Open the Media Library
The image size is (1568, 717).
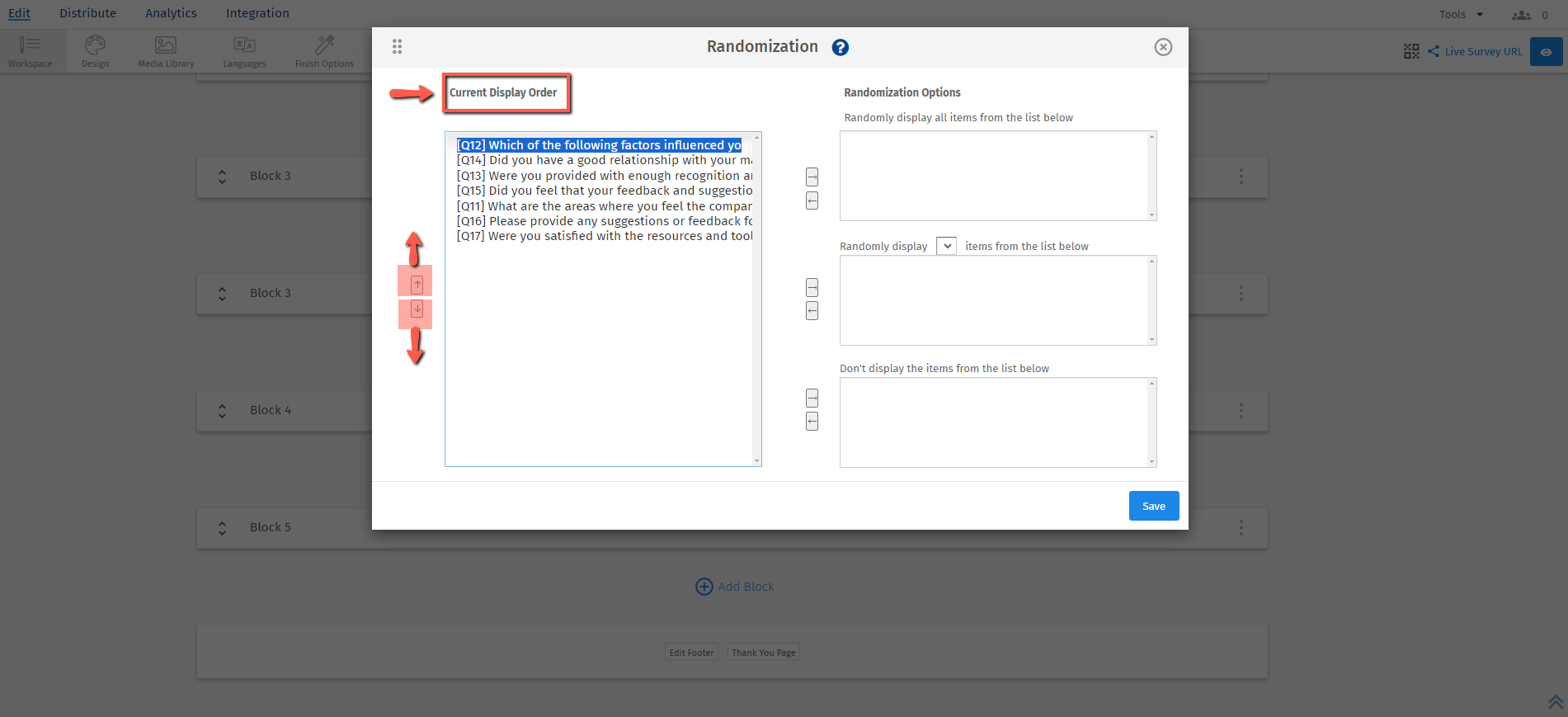(166, 51)
